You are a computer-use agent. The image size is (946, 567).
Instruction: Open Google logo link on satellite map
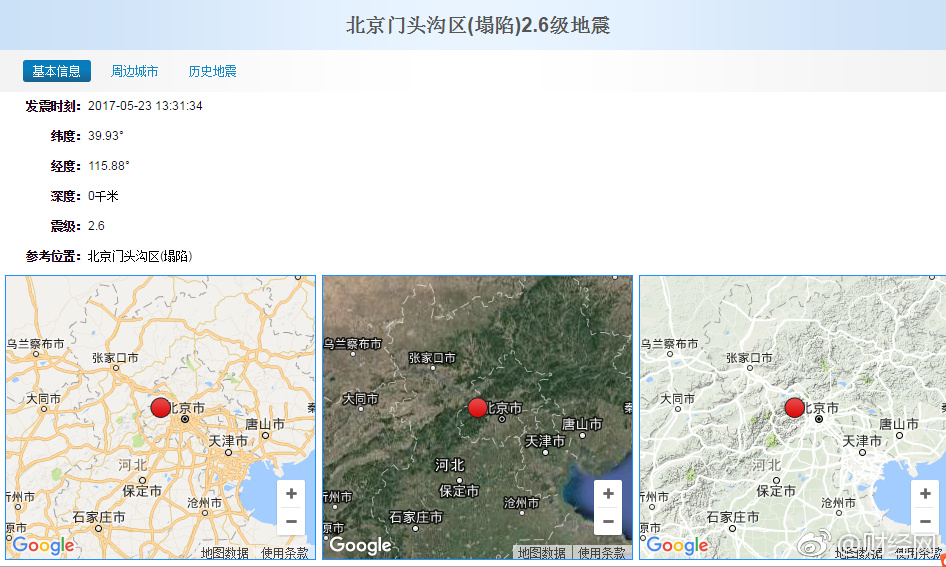[x=360, y=545]
